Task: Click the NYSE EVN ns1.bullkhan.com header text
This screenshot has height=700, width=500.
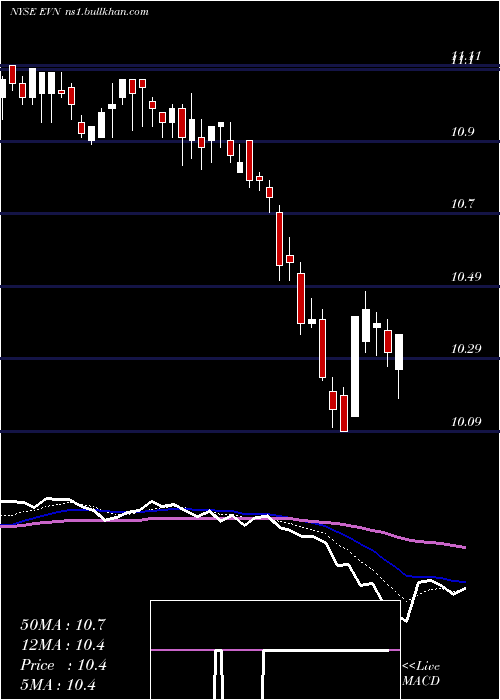Action: (79, 12)
